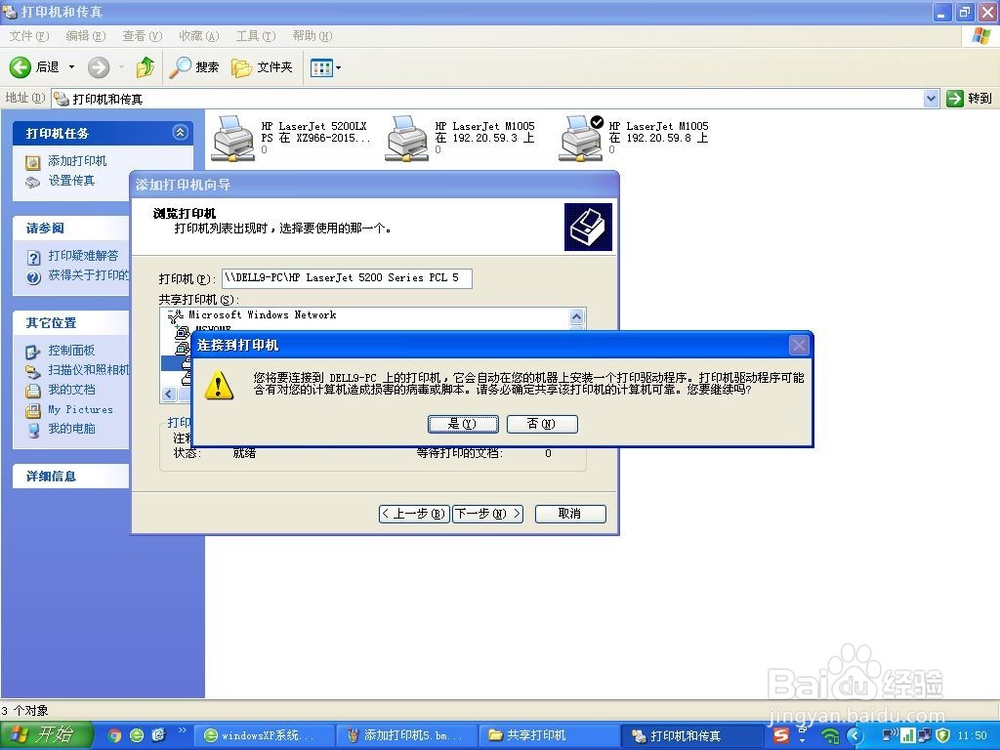Click the Scanners and Cameras (扫描仪和照相机) icon

click(33, 371)
